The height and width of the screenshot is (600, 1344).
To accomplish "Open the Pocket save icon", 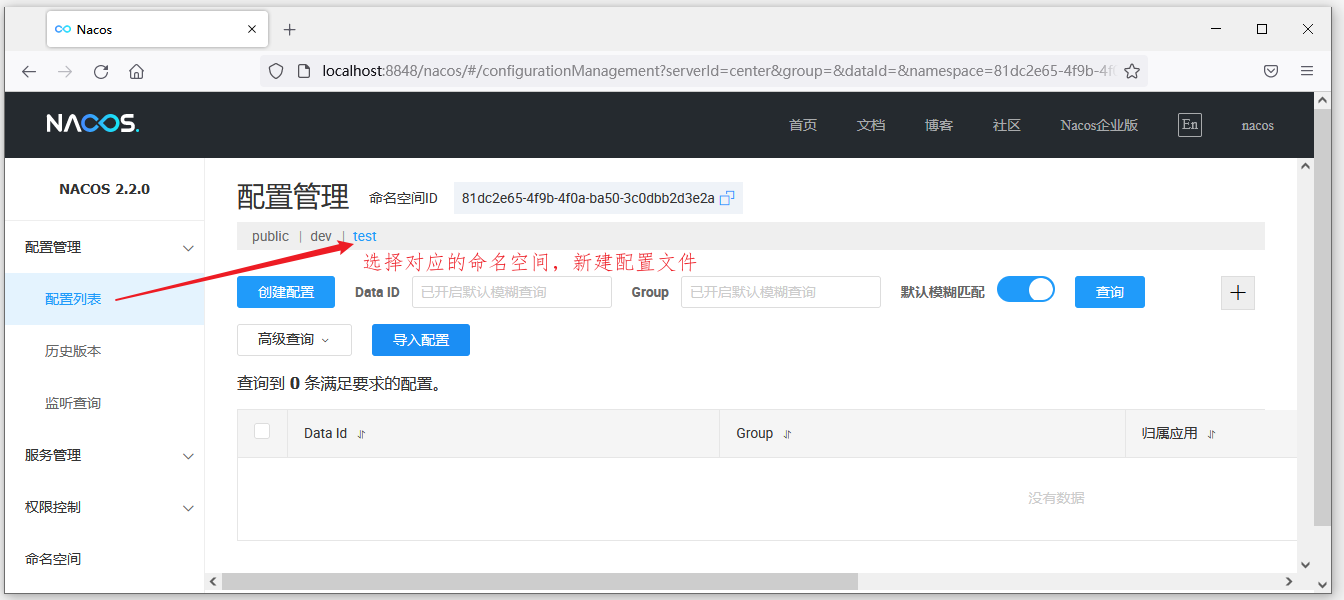I will [1271, 71].
